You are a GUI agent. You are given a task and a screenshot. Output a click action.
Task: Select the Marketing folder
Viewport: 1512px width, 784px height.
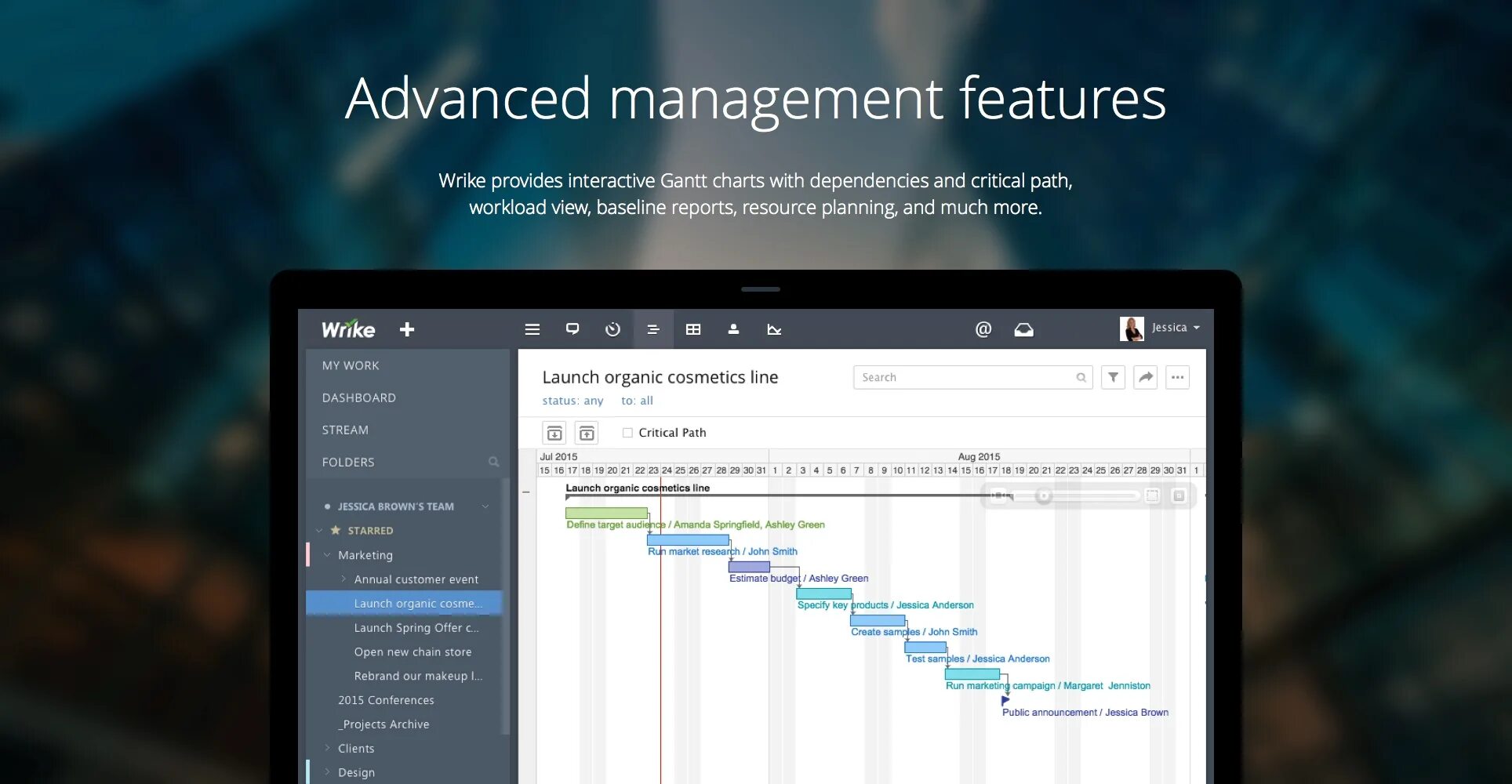(365, 555)
